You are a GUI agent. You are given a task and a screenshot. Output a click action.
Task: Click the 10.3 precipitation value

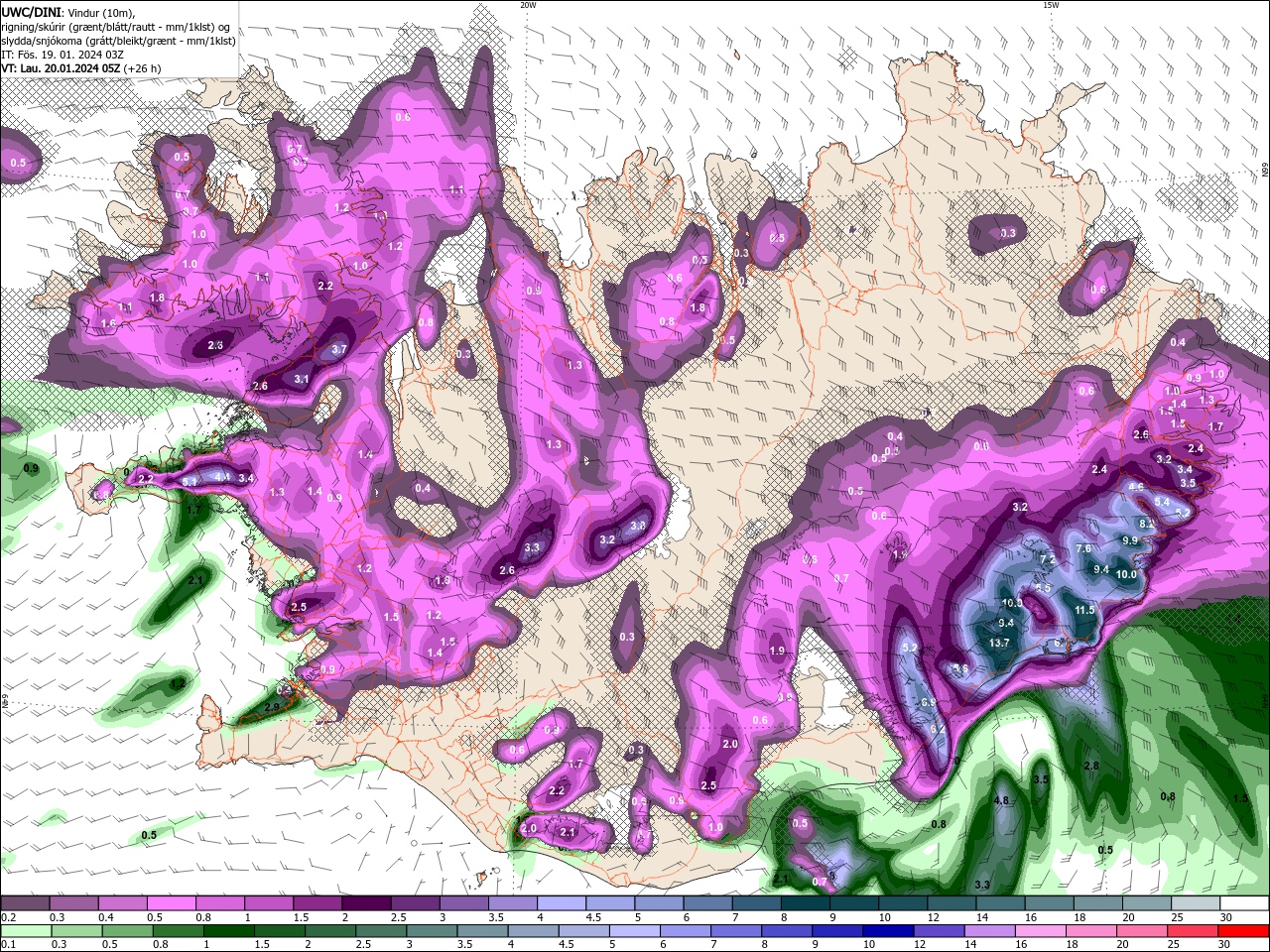(x=1012, y=604)
